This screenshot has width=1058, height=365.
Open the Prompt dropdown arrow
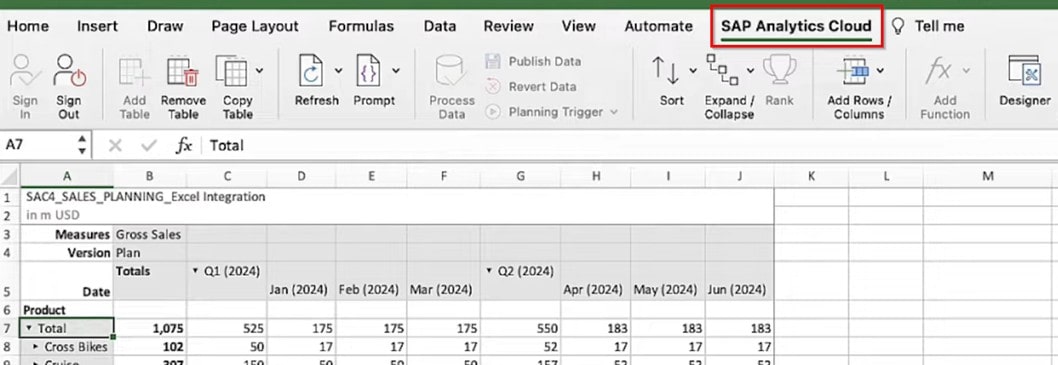(x=395, y=70)
